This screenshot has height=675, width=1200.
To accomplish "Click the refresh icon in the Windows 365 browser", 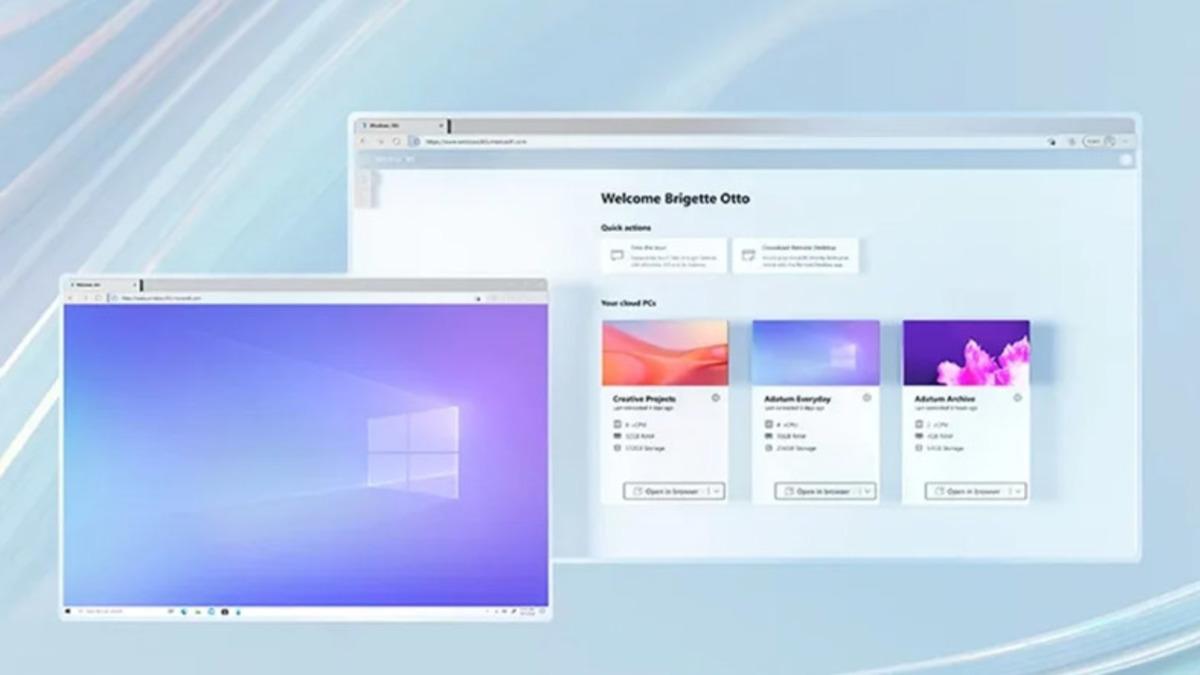I will pyautogui.click(x=397, y=142).
